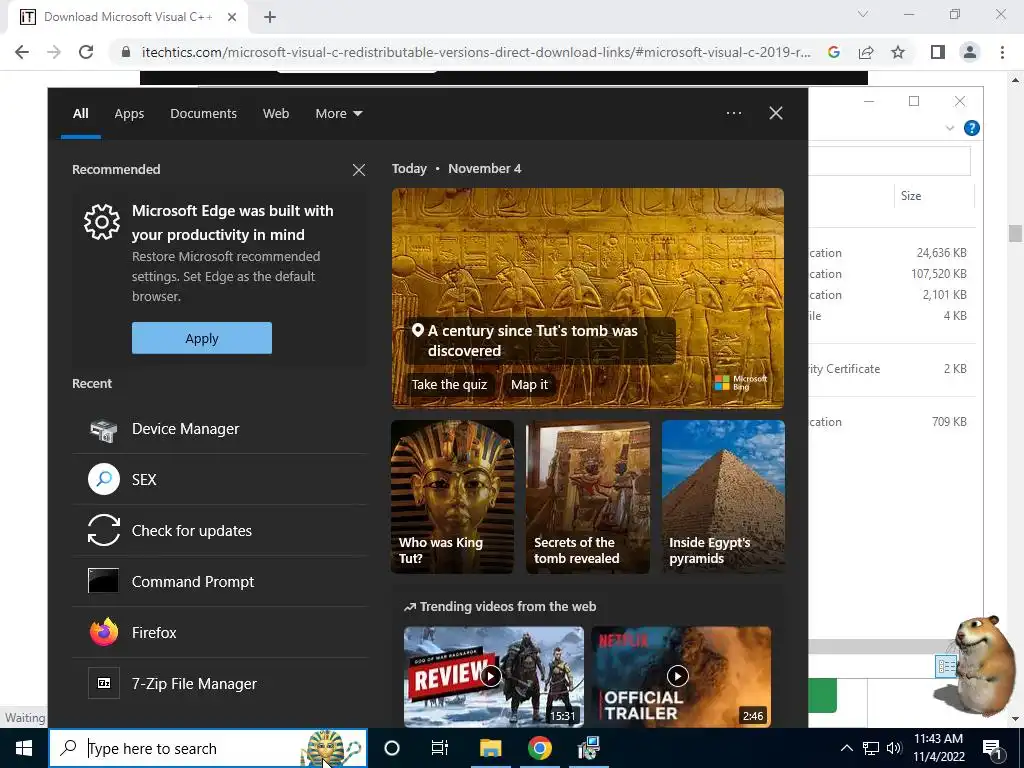This screenshot has height=768, width=1024.
Task: Select the Security Certificate 2 KB row
Action: click(892, 369)
